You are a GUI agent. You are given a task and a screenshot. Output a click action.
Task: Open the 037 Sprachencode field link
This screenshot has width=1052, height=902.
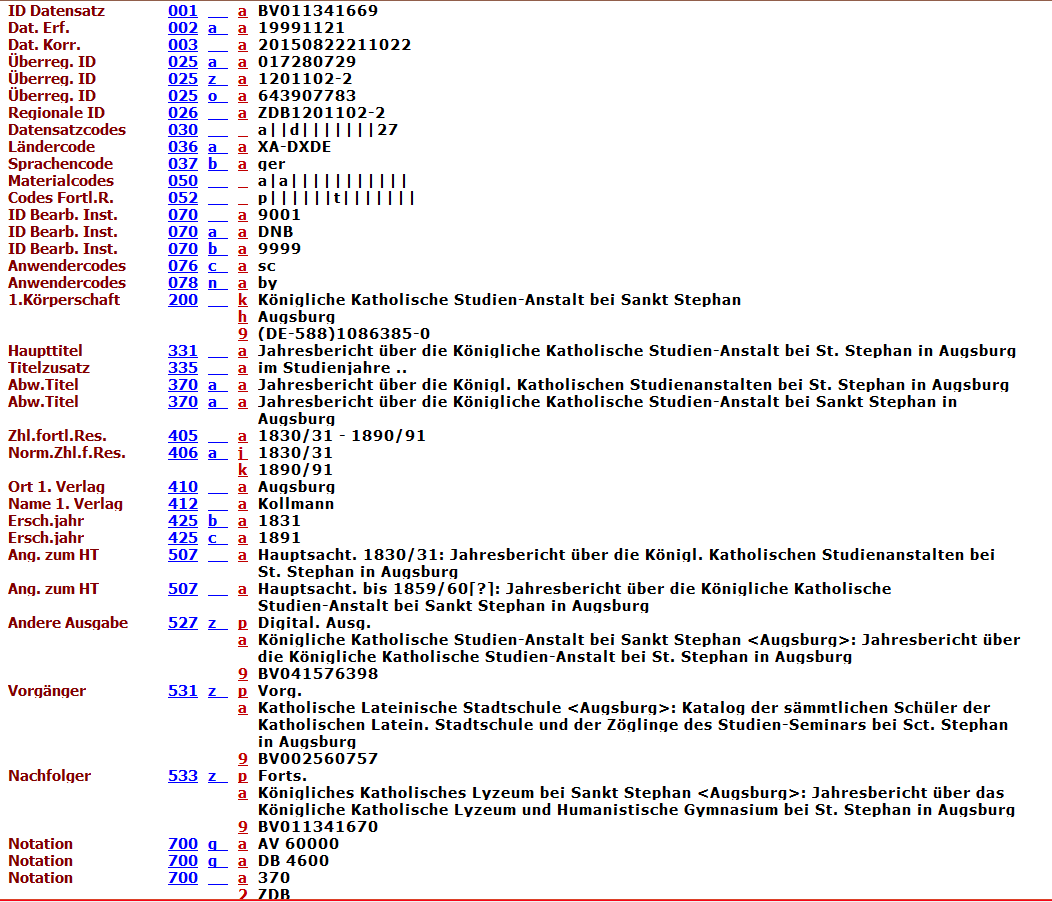click(x=183, y=164)
